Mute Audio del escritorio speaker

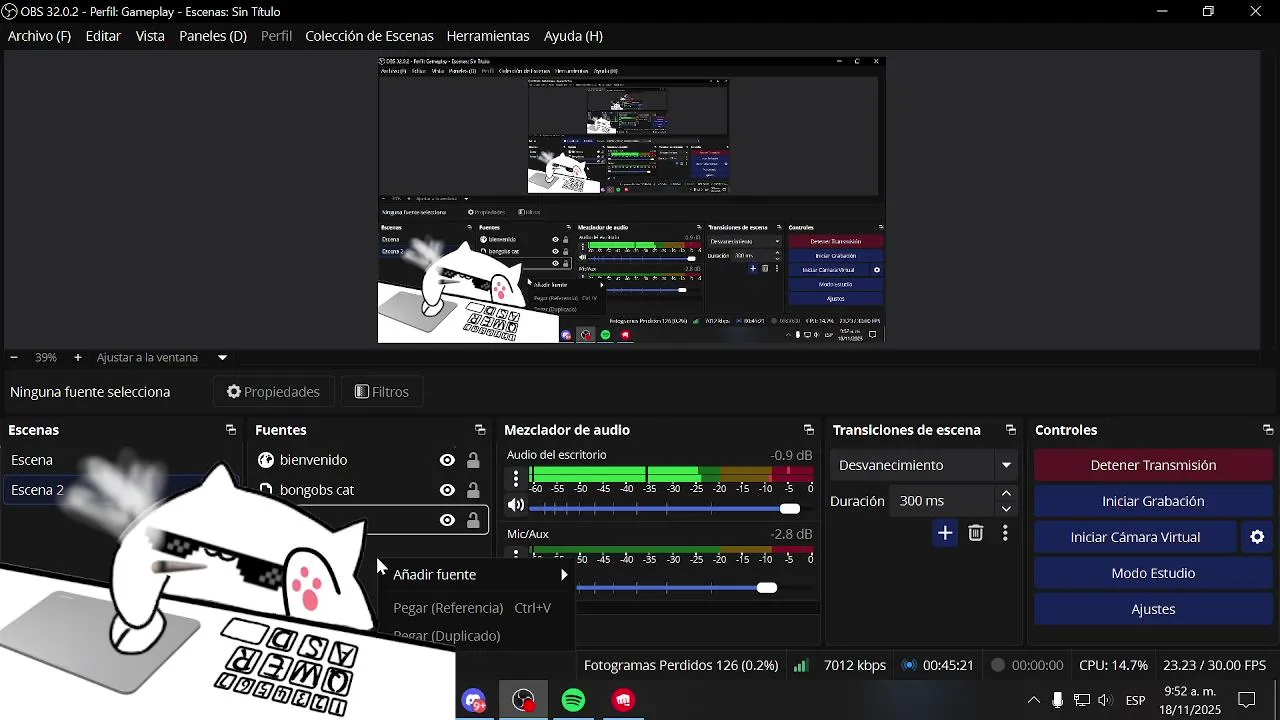tap(516, 506)
